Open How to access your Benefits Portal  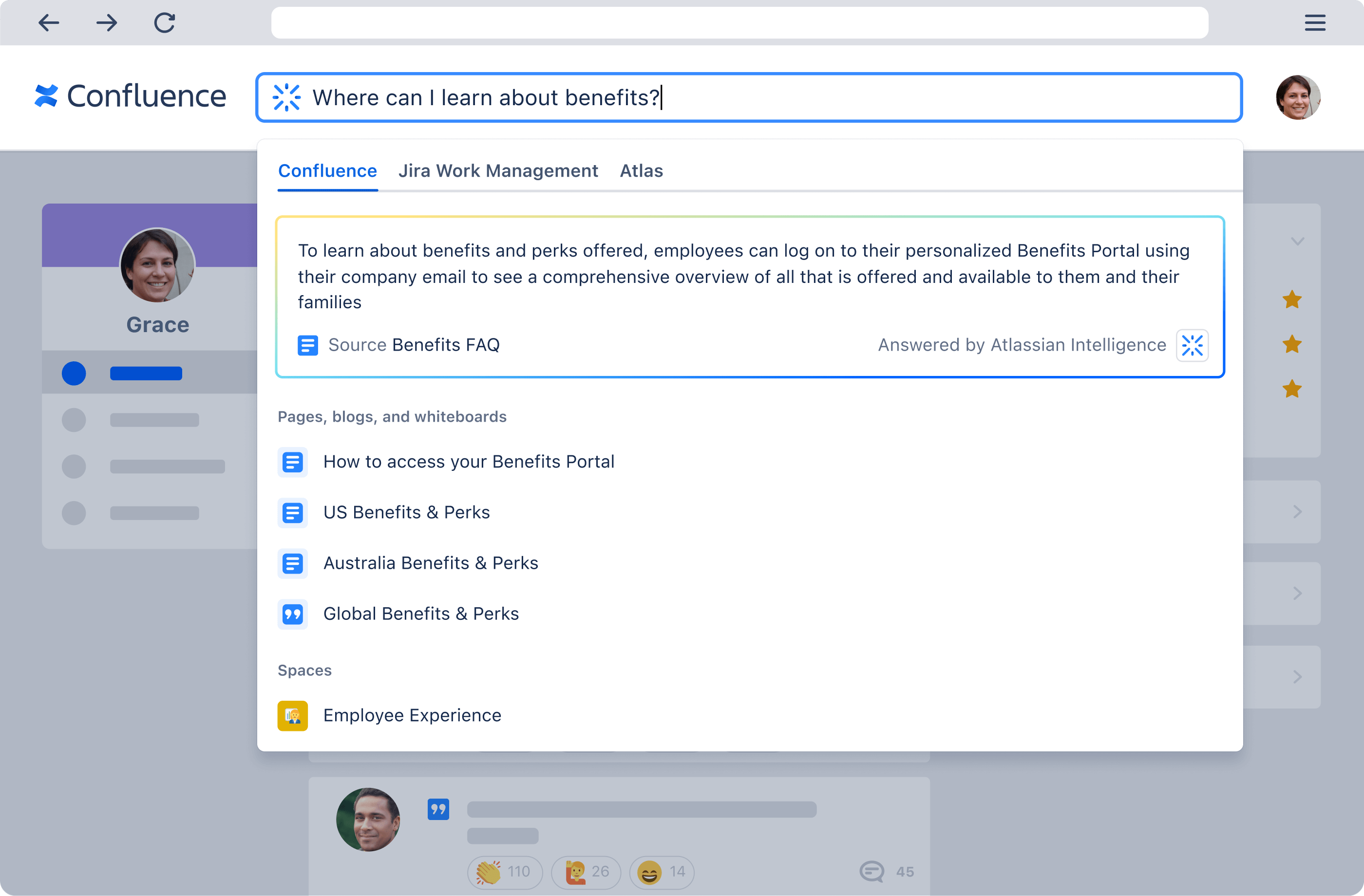click(x=468, y=461)
